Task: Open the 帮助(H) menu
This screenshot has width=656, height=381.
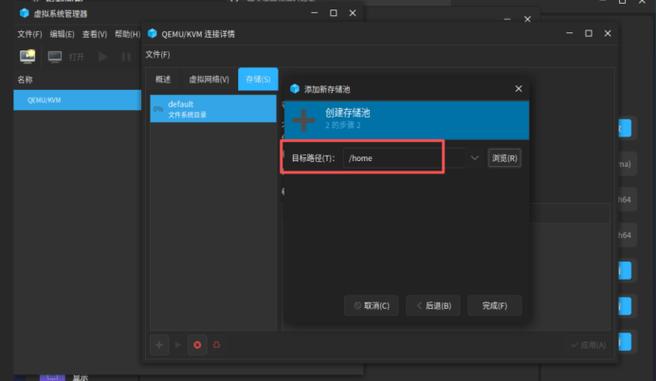Action: tap(127, 34)
